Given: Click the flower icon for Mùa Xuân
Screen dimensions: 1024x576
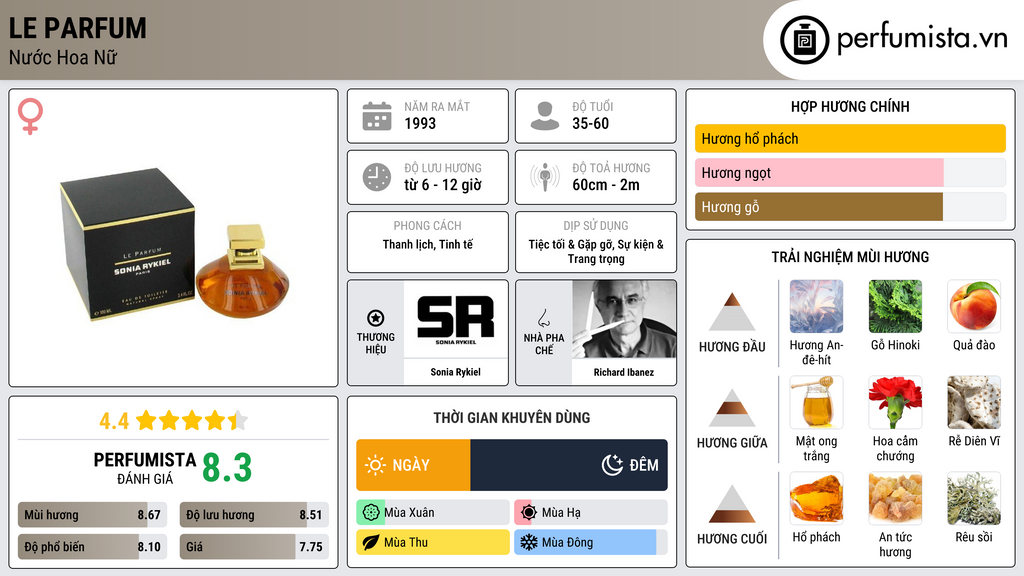Looking at the screenshot, I should click(371, 513).
